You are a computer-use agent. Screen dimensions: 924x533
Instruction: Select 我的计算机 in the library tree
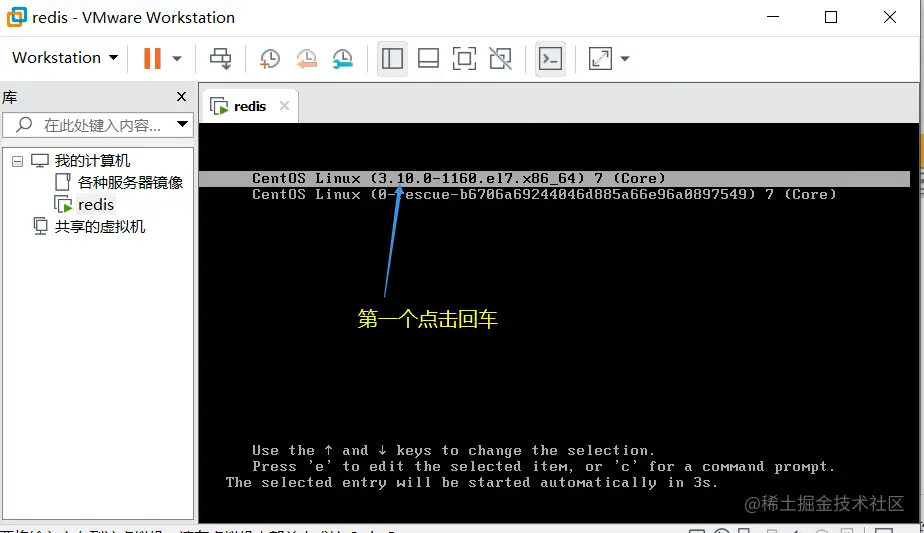point(92,160)
